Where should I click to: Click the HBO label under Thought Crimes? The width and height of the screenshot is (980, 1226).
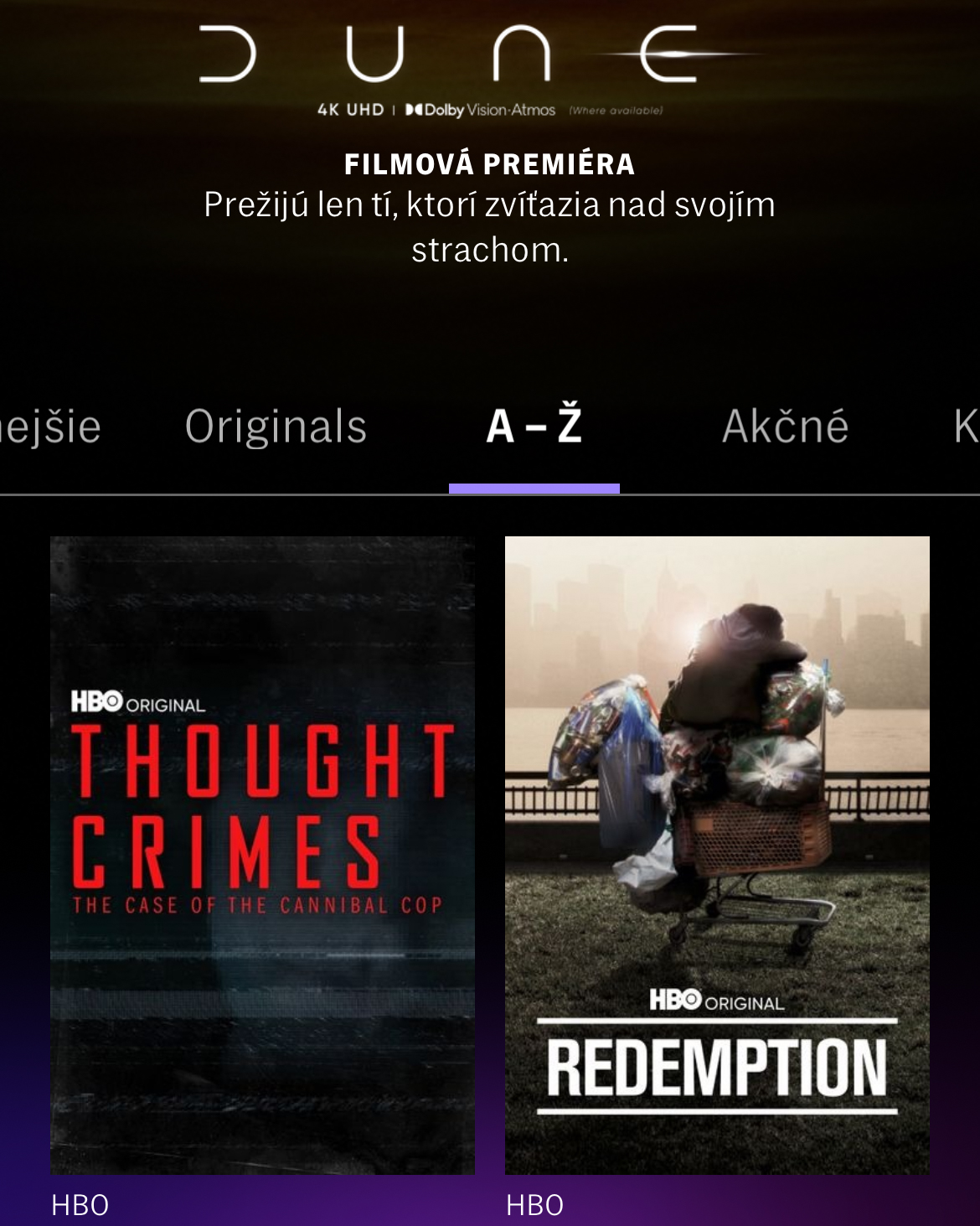(80, 1205)
